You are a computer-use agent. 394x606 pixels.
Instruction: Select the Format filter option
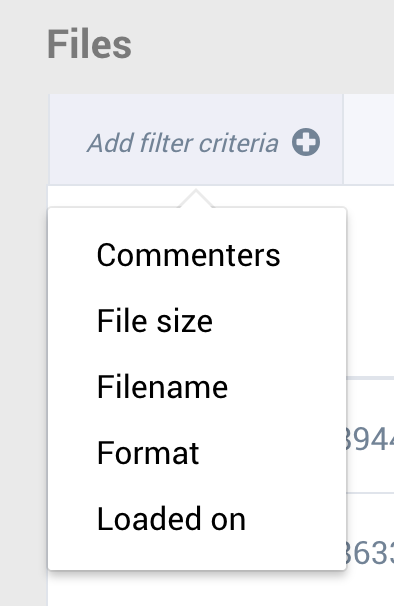(148, 453)
